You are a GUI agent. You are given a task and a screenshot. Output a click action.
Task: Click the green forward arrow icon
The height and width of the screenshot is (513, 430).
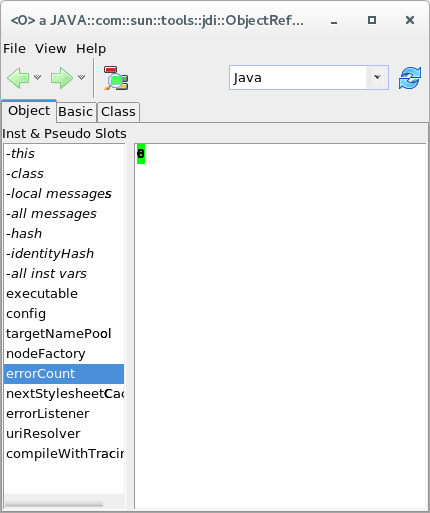coord(62,78)
